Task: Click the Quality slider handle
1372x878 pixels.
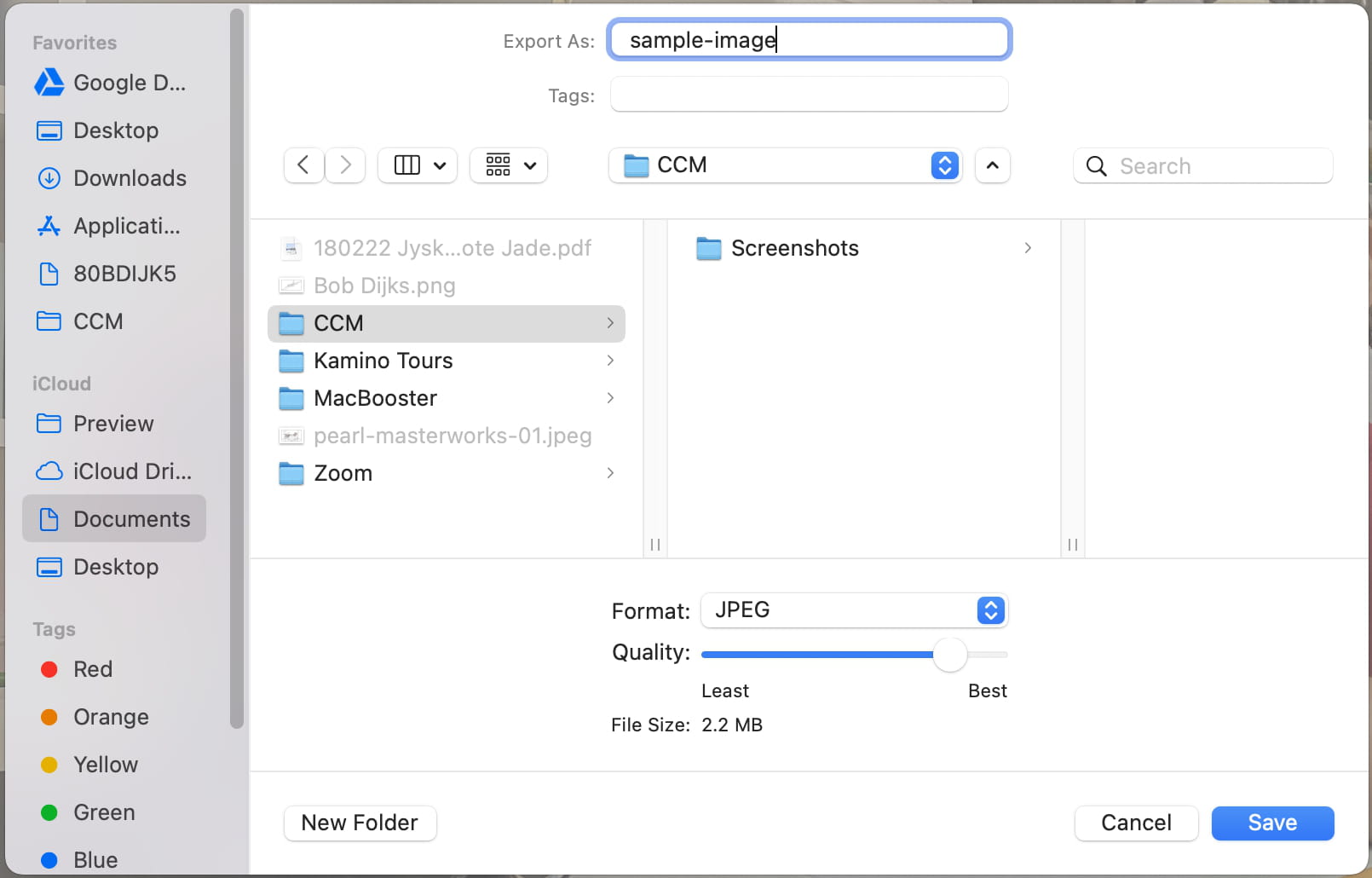Action: click(x=950, y=655)
